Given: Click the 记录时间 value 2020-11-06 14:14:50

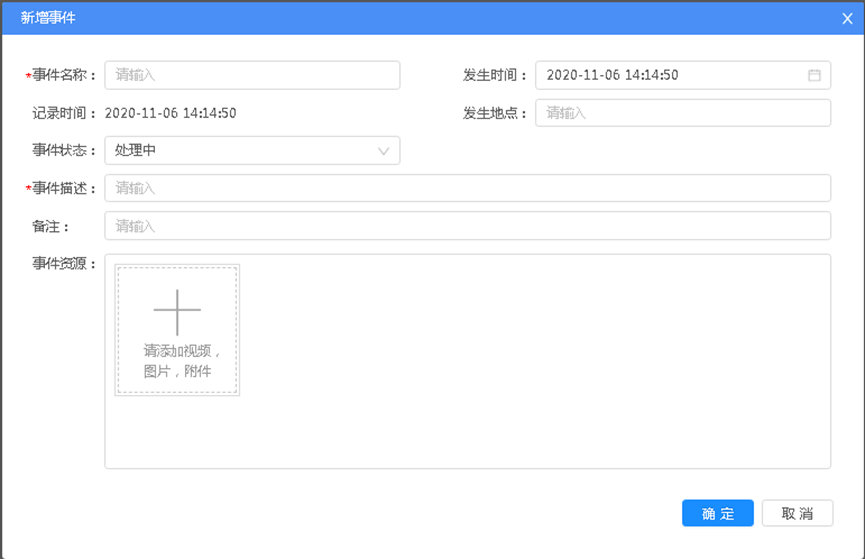Looking at the screenshot, I should 170,113.
